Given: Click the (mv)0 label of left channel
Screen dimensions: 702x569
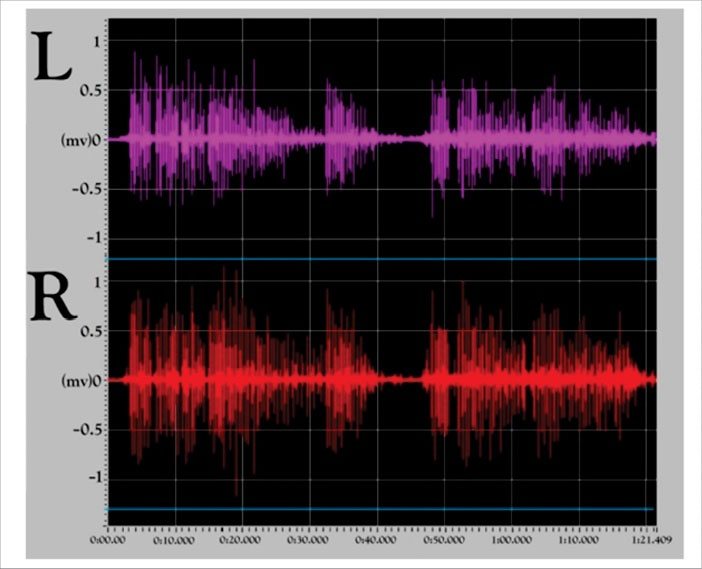Looking at the screenshot, I should click(81, 140).
